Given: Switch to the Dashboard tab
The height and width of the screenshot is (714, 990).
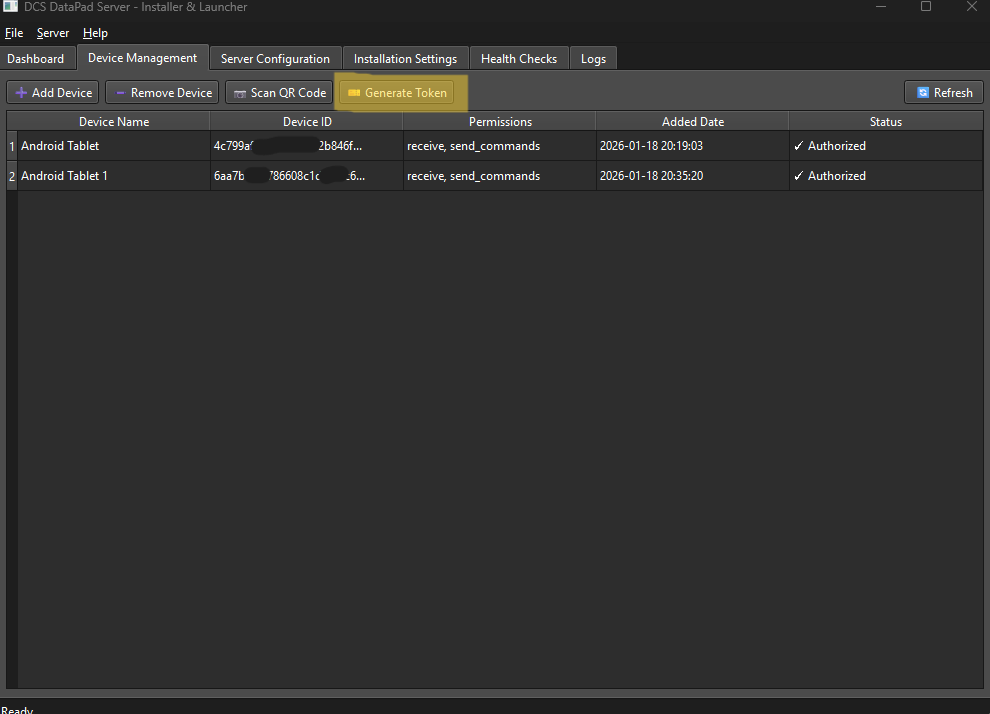Looking at the screenshot, I should coord(35,59).
